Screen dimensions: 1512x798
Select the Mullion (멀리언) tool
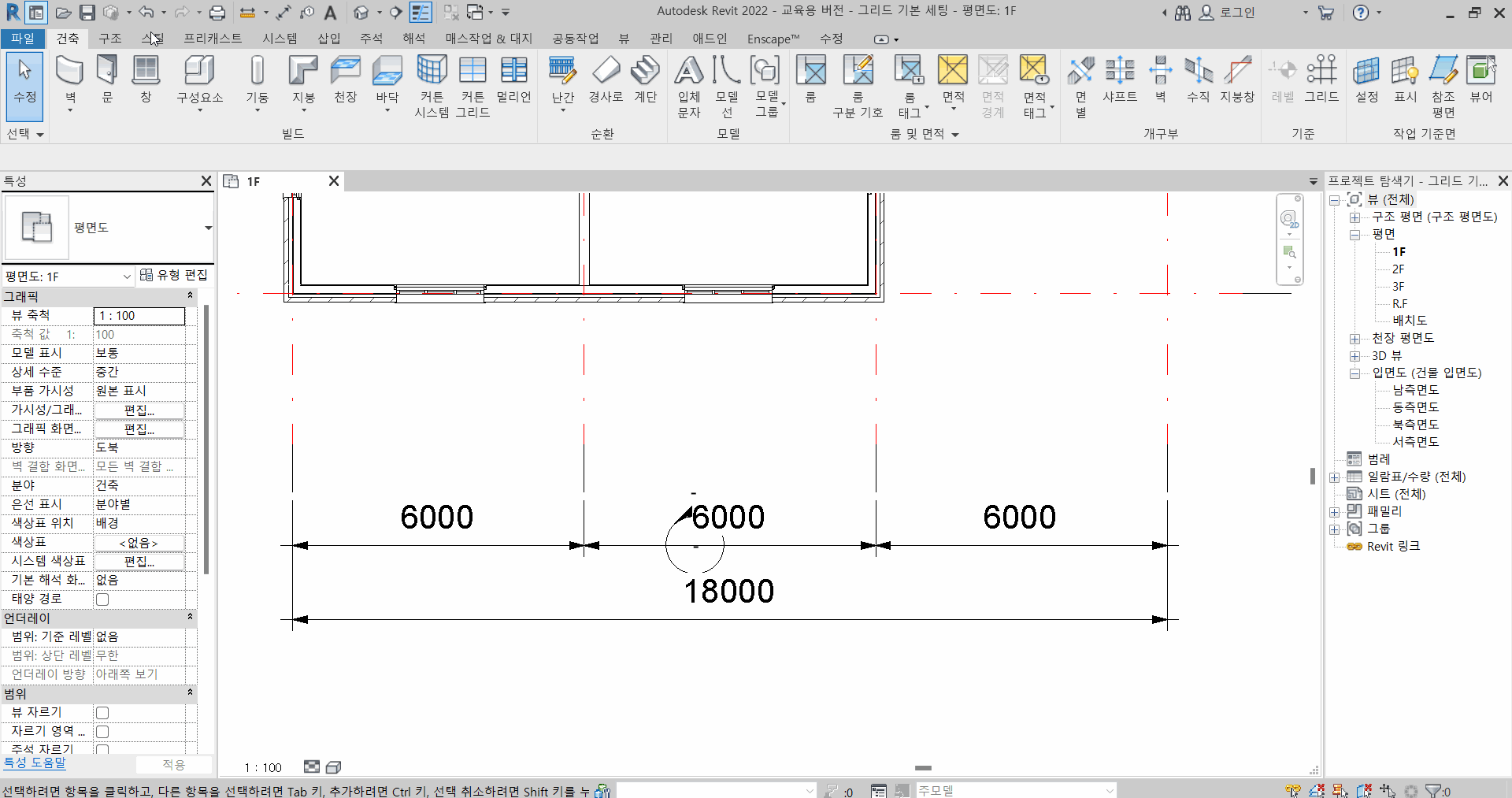click(x=513, y=80)
